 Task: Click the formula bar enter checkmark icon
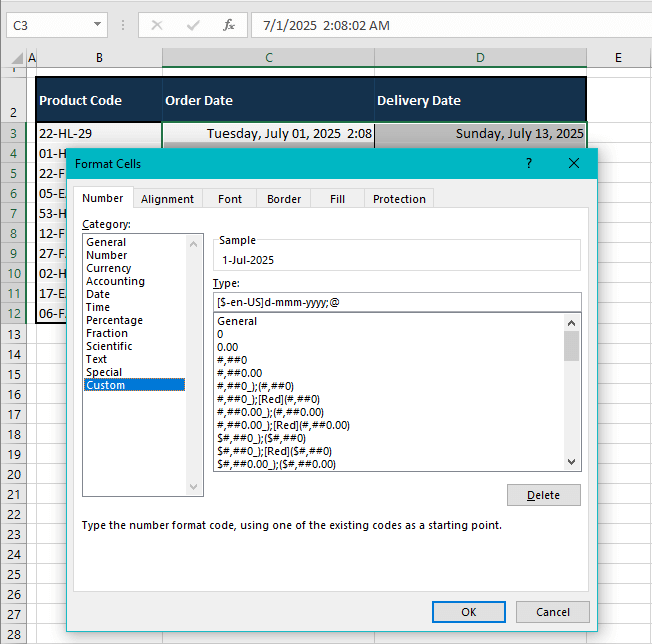click(x=193, y=25)
